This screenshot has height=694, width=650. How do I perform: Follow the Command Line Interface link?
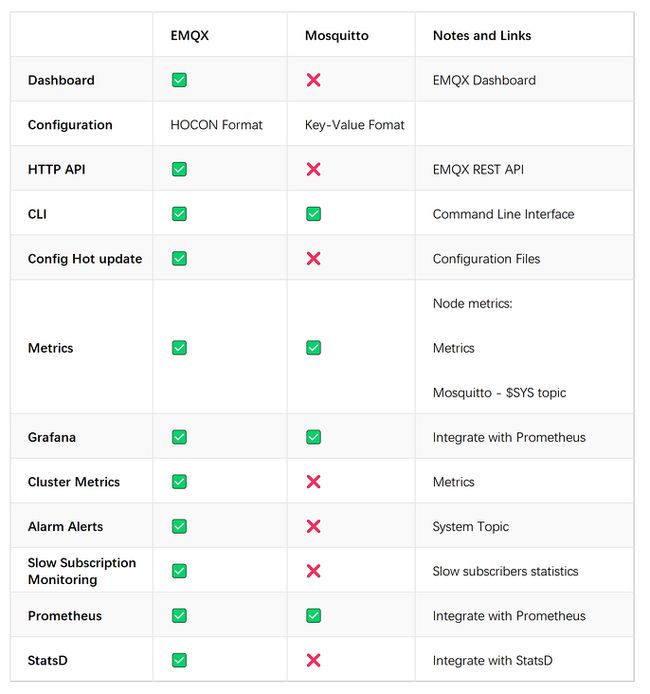coord(503,214)
